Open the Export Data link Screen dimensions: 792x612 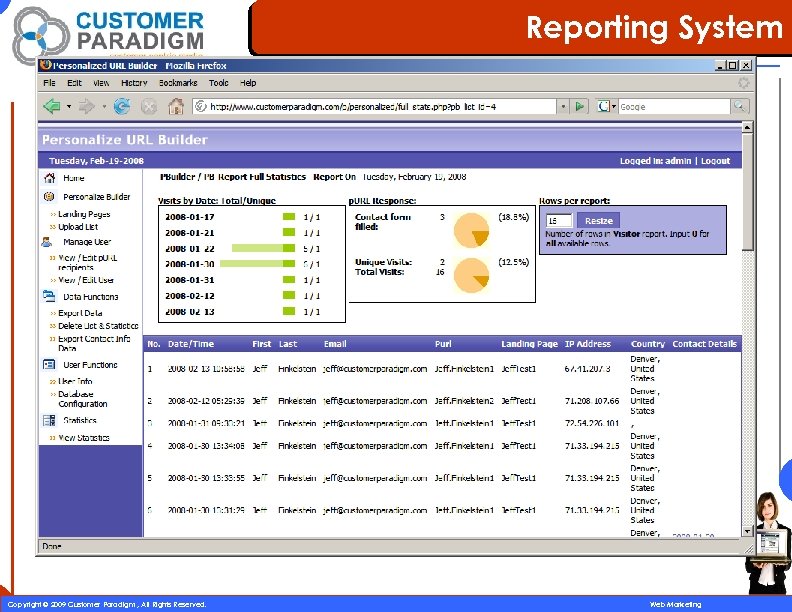point(80,313)
